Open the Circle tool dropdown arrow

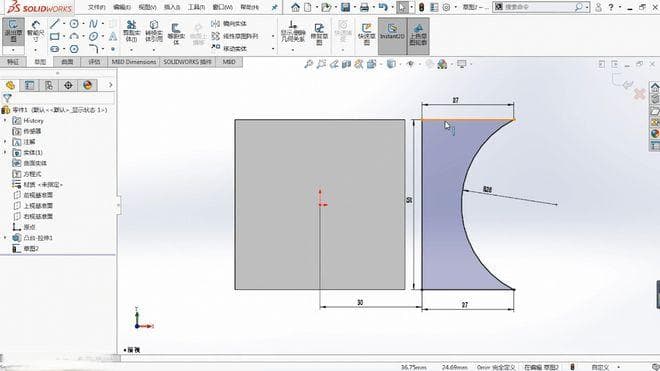(x=83, y=24)
